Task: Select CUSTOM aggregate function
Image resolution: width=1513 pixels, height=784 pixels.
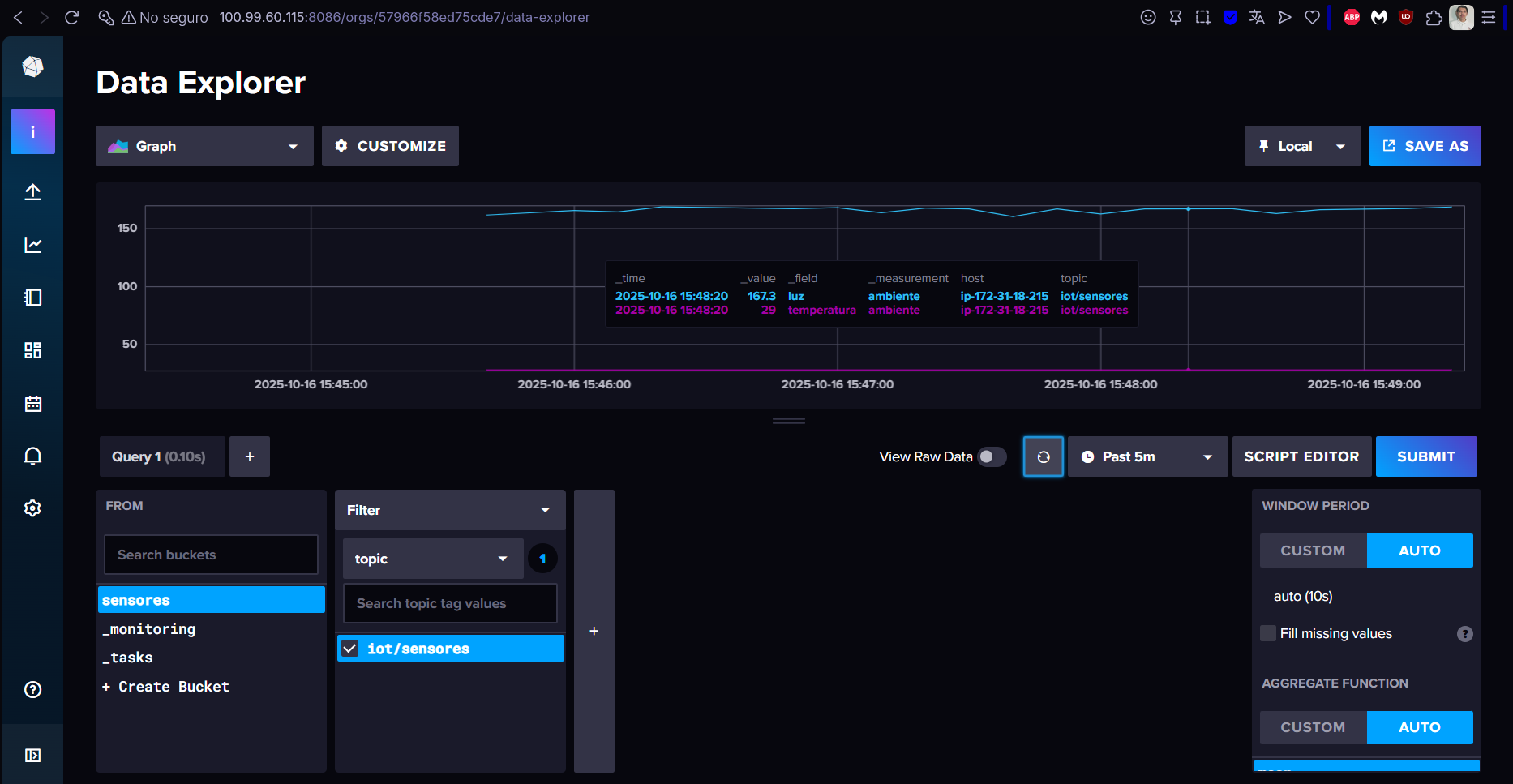Action: click(x=1313, y=727)
